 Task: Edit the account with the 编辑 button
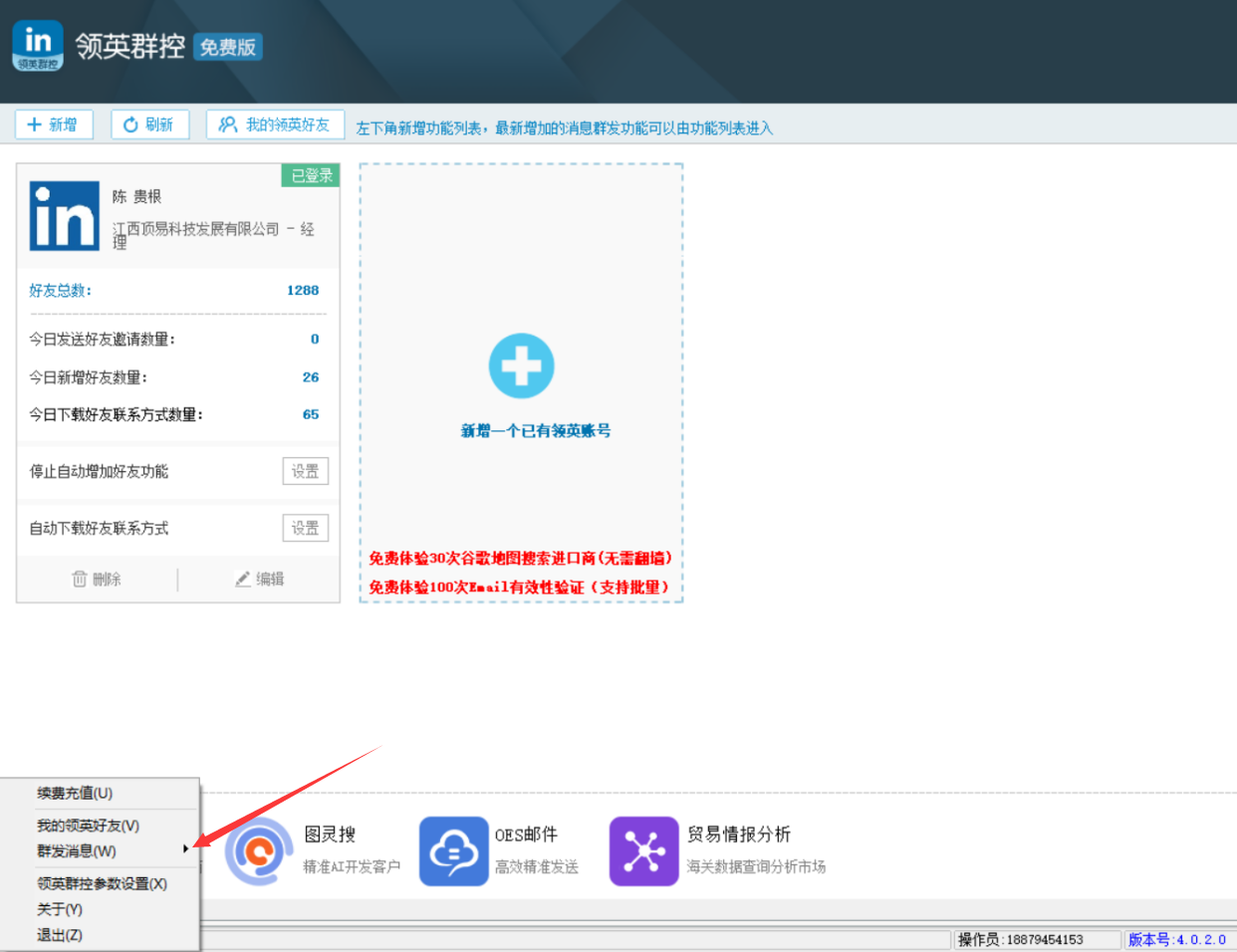tap(259, 579)
